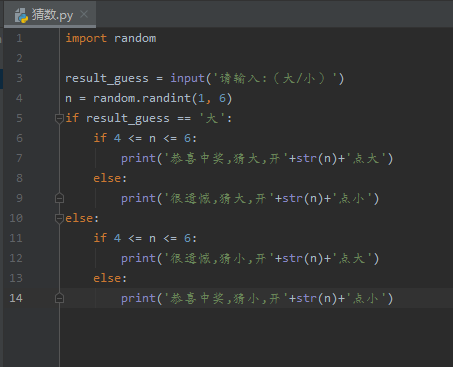
Task: Click line number 2 in the gutter
Action: coord(19,58)
